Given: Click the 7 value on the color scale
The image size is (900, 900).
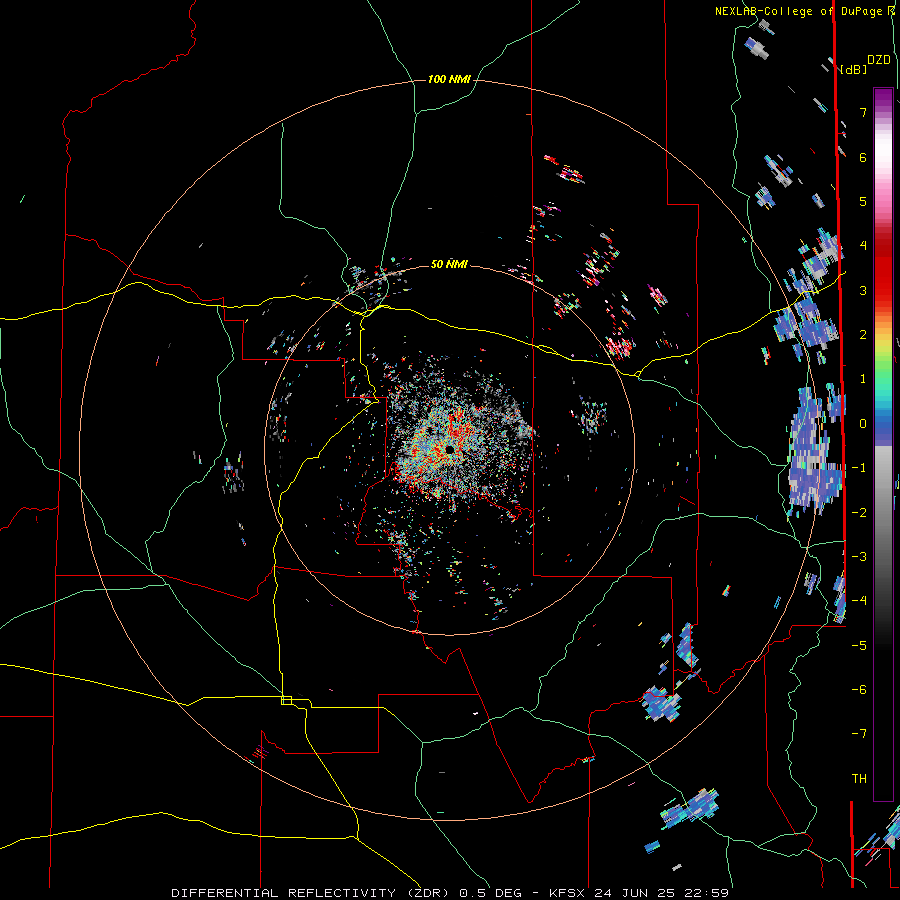Looking at the screenshot, I should click(x=863, y=112).
